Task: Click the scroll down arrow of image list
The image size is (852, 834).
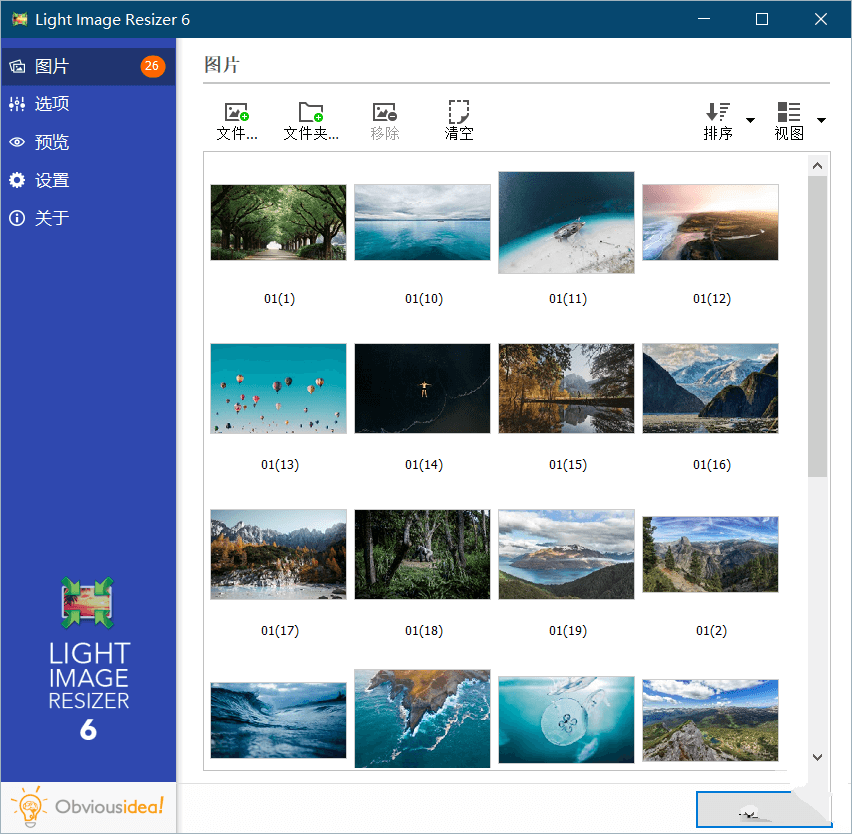Action: point(817,758)
